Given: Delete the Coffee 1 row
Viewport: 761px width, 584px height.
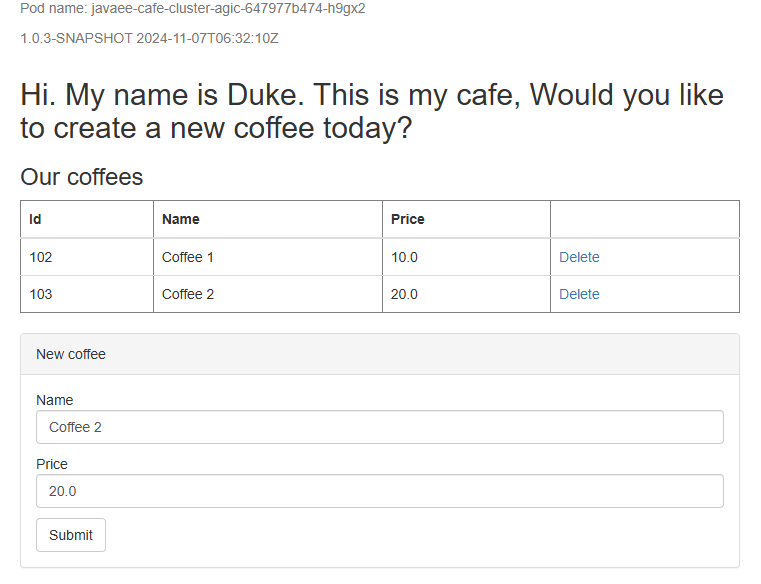Looking at the screenshot, I should coord(579,257).
